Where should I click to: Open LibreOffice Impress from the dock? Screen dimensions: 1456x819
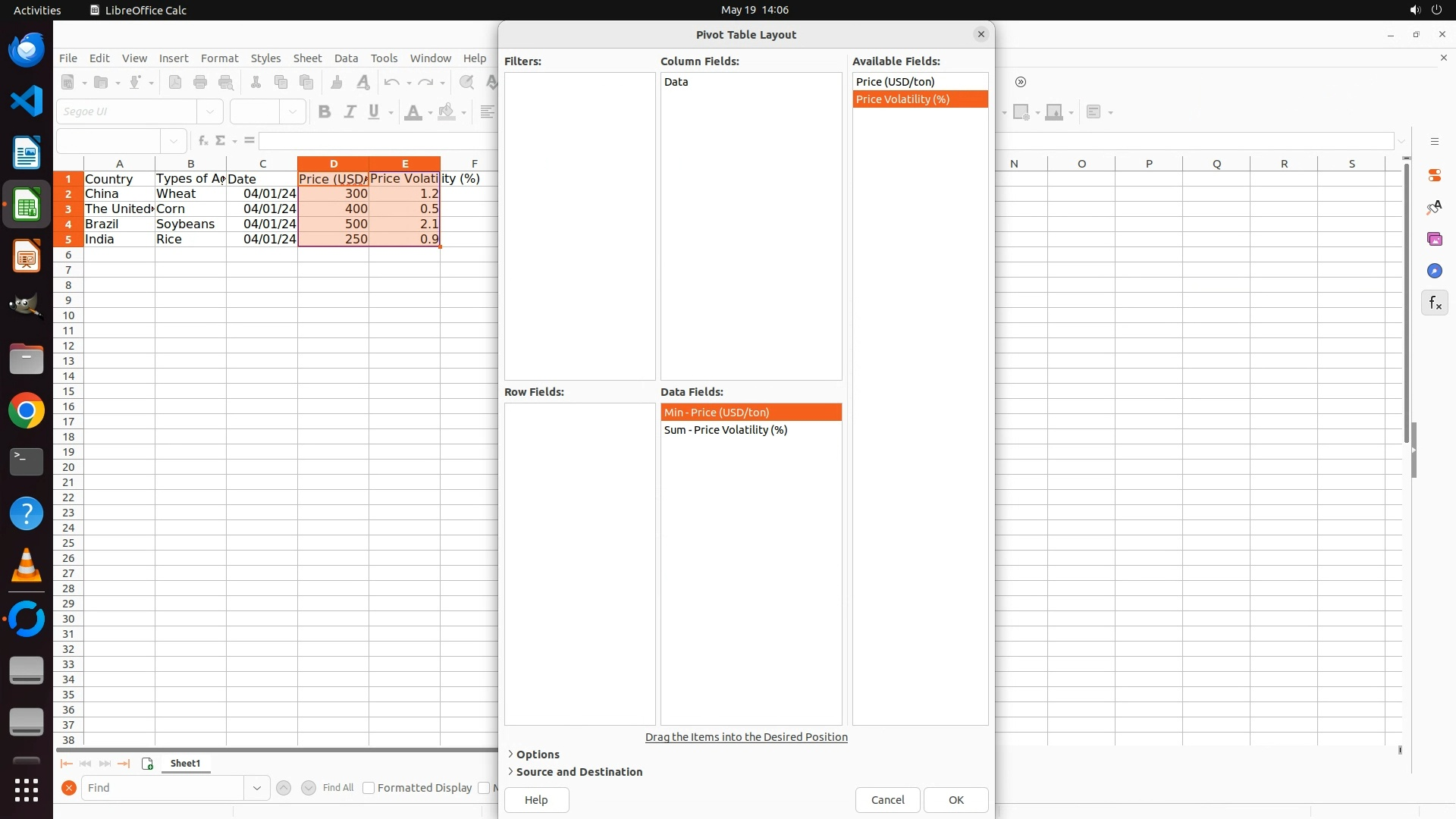click(27, 256)
